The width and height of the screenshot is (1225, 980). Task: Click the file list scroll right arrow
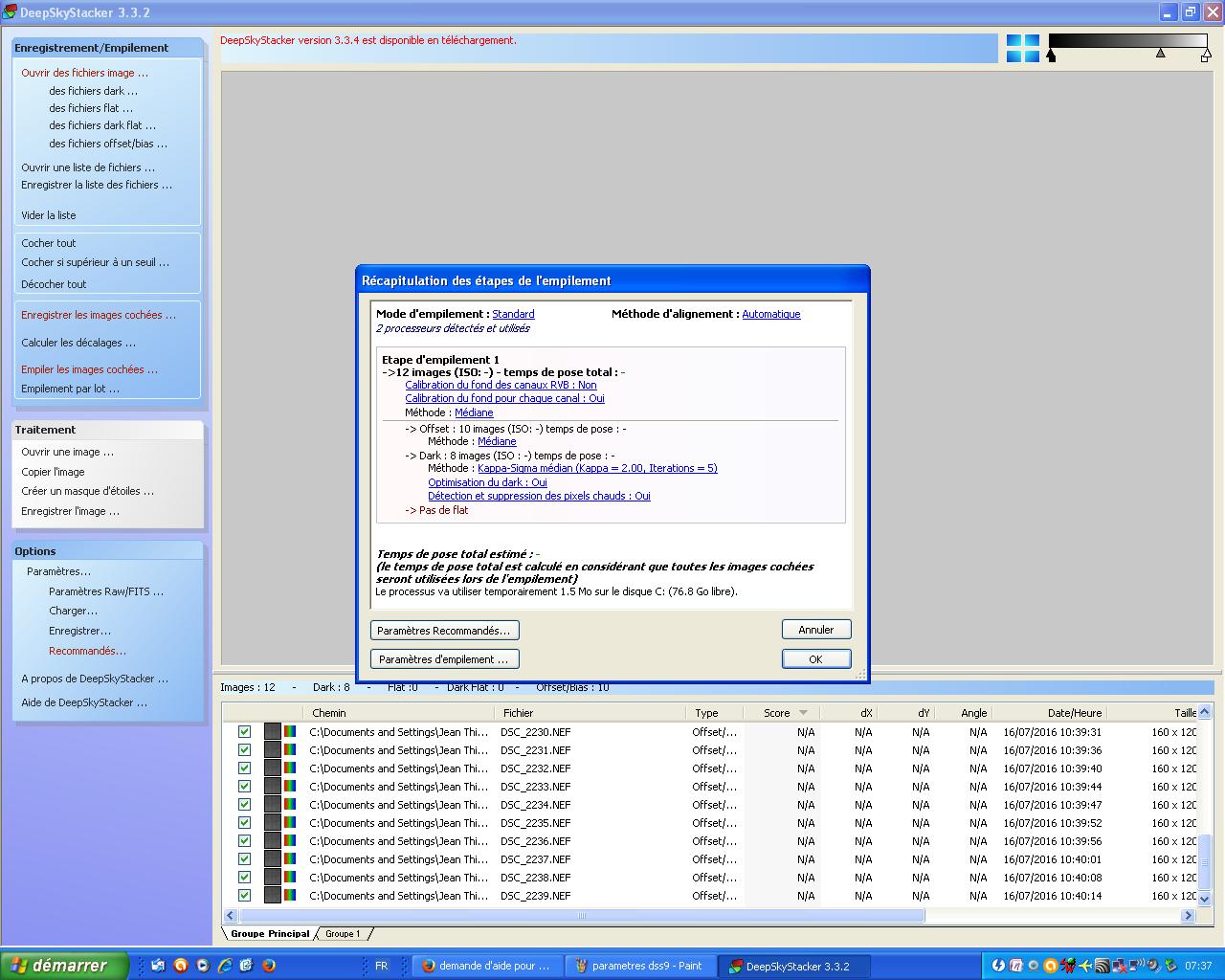coord(1188,916)
